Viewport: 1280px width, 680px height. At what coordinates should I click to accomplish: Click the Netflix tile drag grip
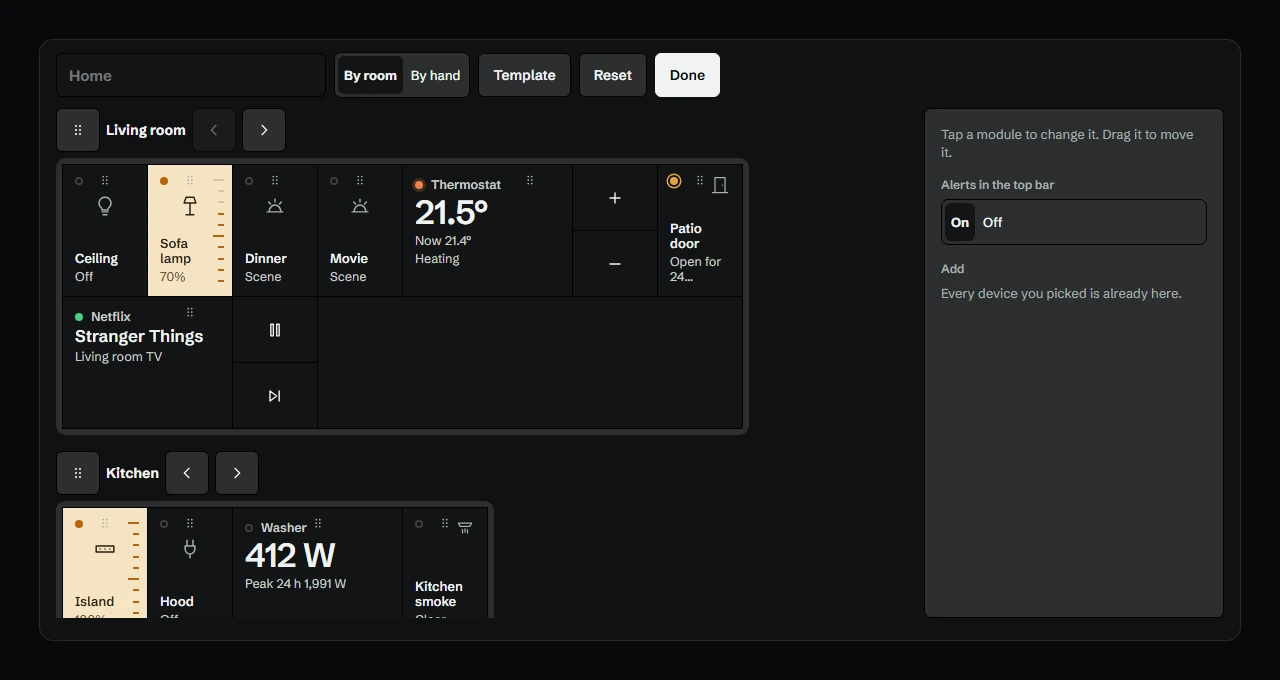(x=190, y=313)
